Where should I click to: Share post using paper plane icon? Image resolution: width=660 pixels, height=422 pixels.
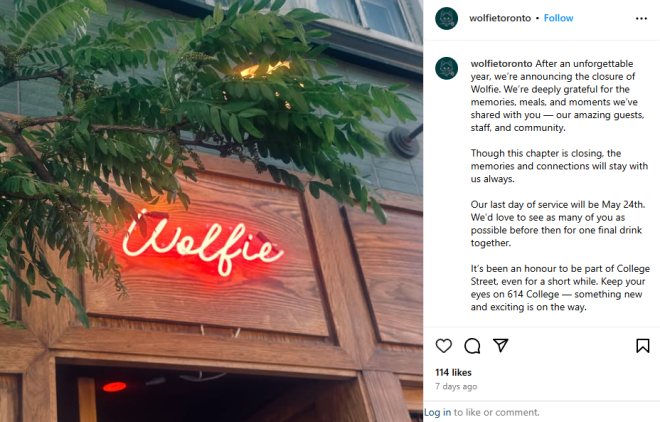pyautogui.click(x=500, y=345)
